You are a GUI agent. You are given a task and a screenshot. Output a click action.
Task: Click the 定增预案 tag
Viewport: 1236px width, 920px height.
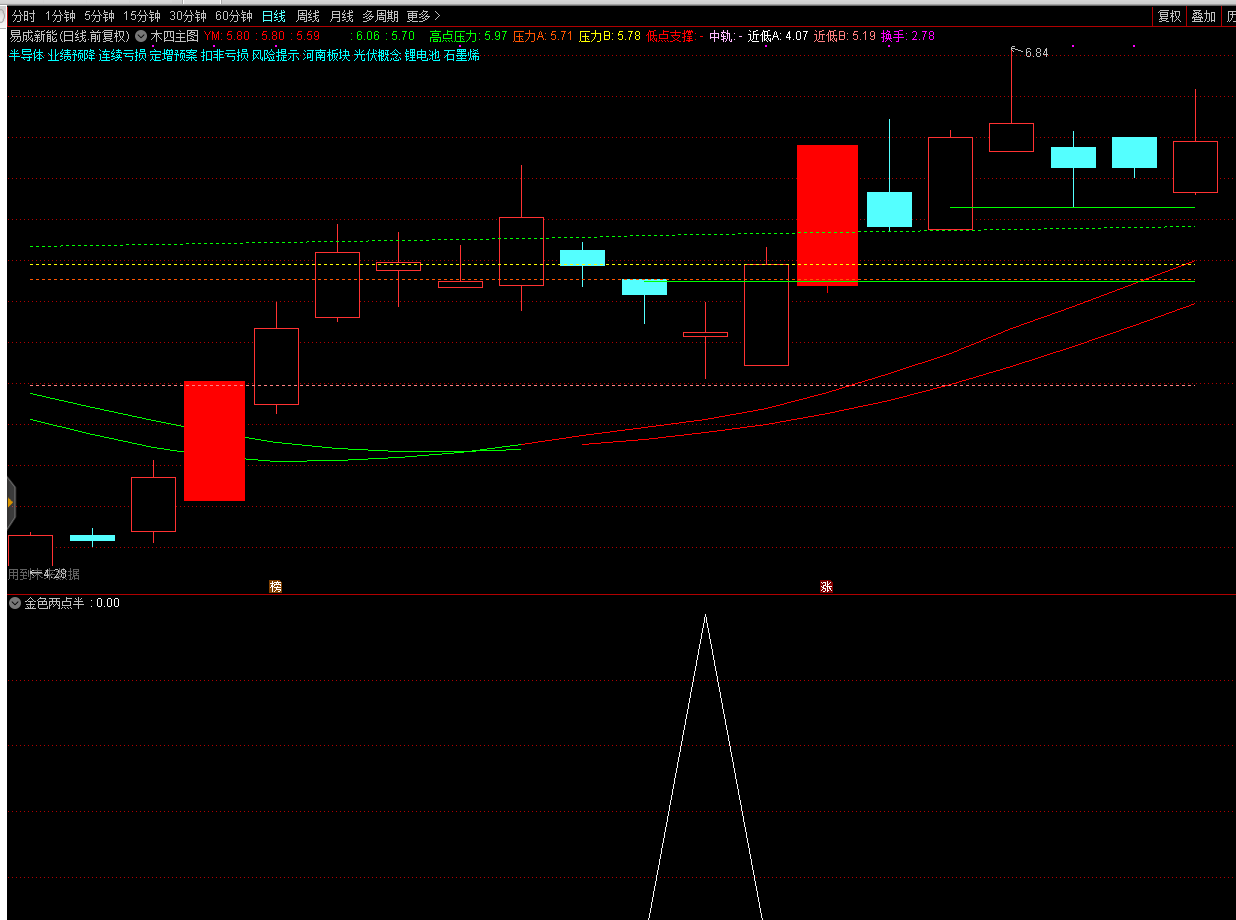[x=173, y=55]
